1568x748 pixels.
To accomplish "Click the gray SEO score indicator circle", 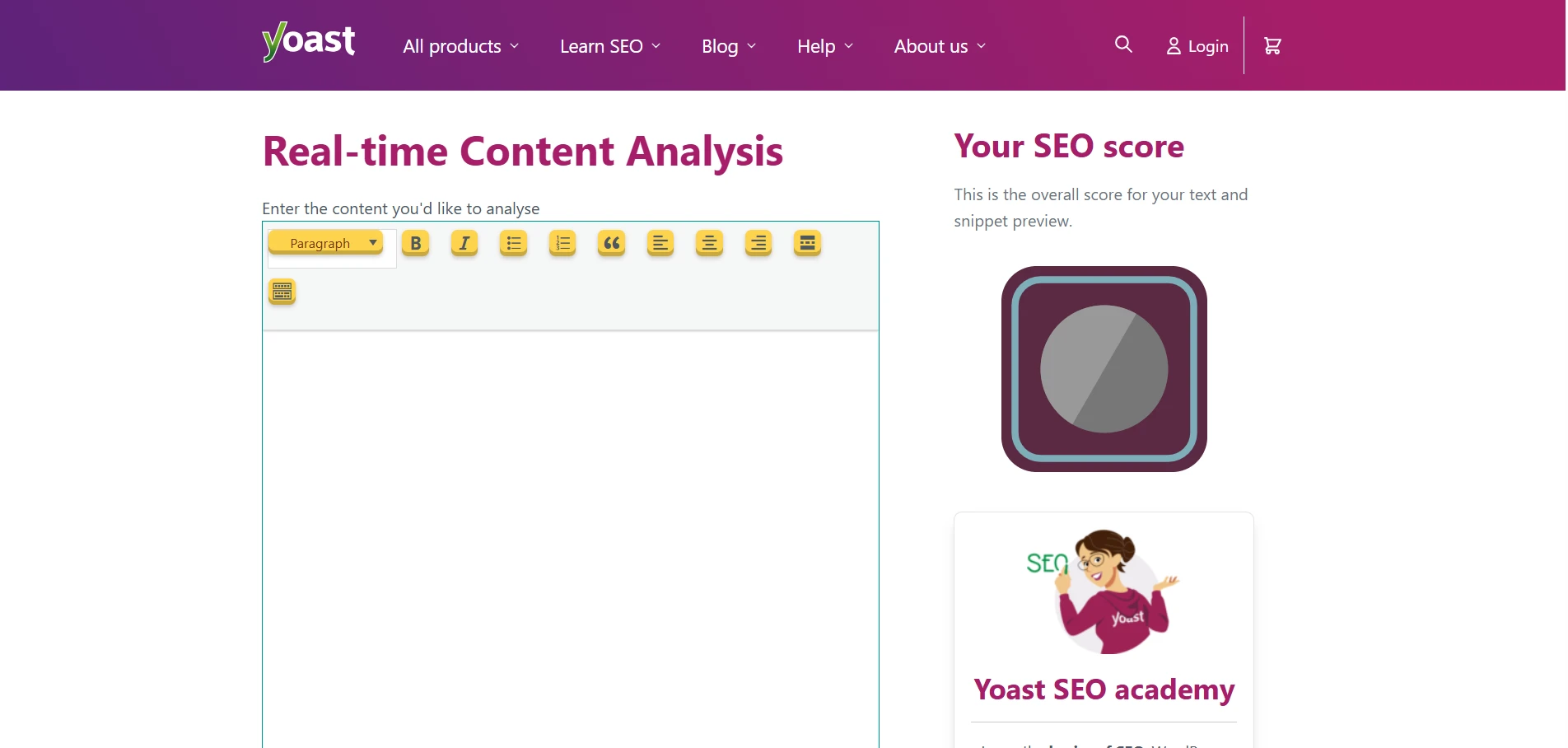I will (x=1104, y=370).
